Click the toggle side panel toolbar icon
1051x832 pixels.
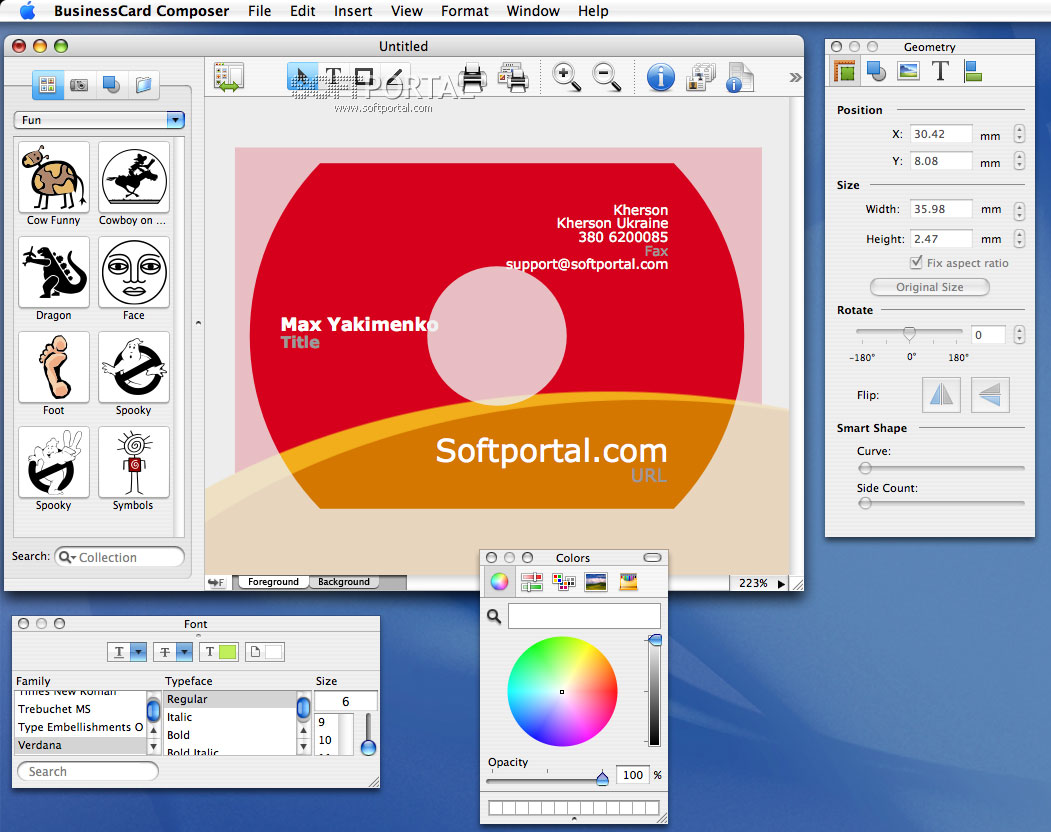pyautogui.click(x=229, y=77)
